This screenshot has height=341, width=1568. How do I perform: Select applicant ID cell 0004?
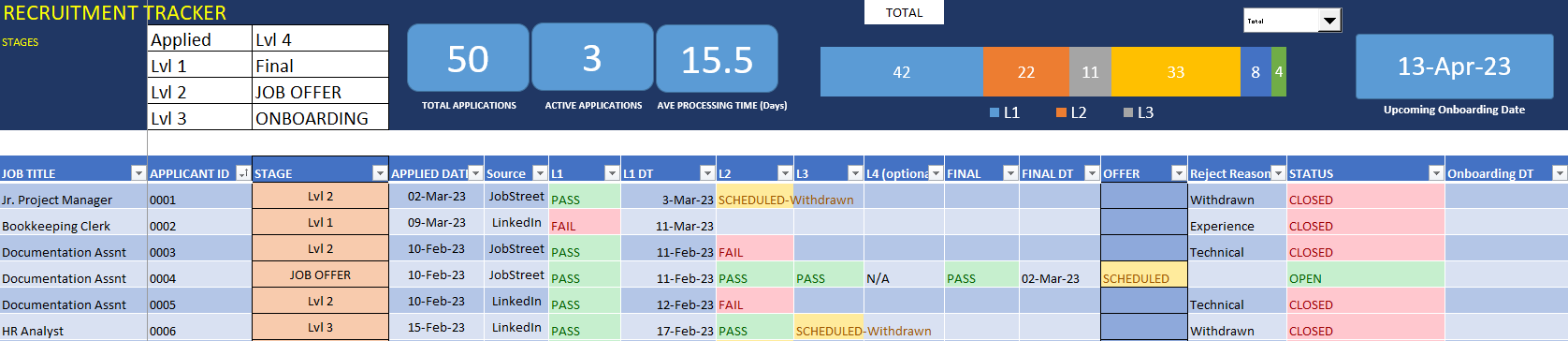[x=199, y=274]
